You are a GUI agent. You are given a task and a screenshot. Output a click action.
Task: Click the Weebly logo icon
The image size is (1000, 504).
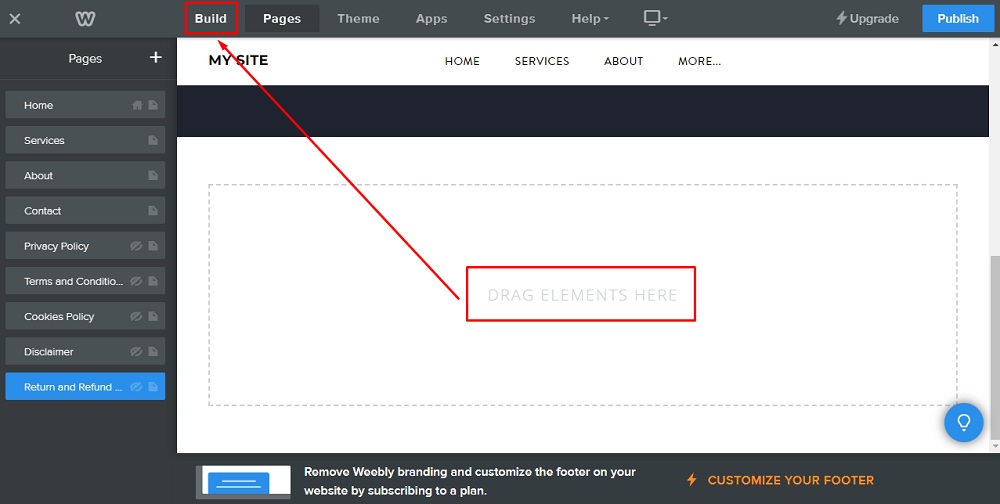pos(85,19)
